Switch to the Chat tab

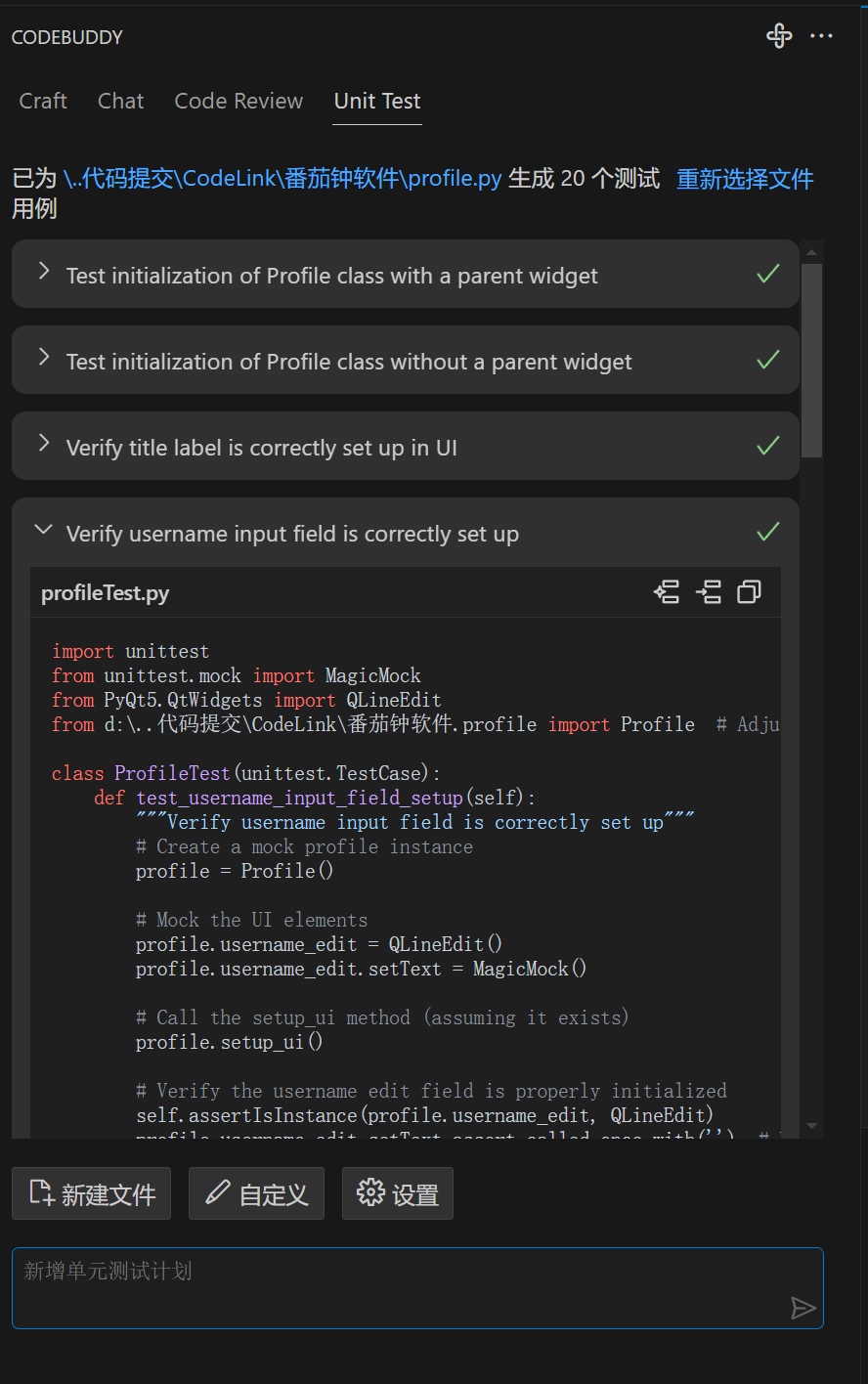[x=120, y=101]
